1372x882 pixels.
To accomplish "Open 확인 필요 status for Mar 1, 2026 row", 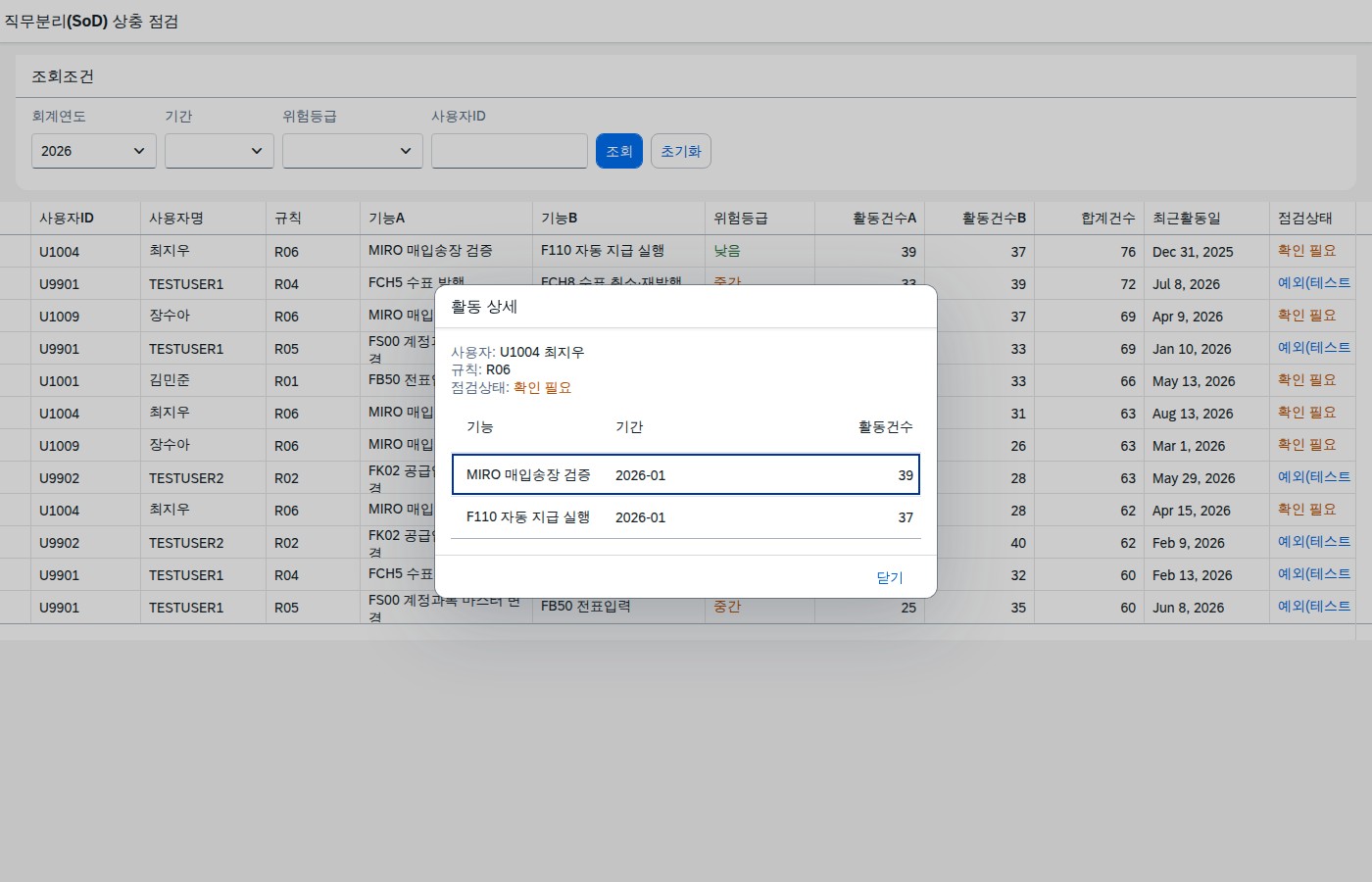I will coord(1306,445).
